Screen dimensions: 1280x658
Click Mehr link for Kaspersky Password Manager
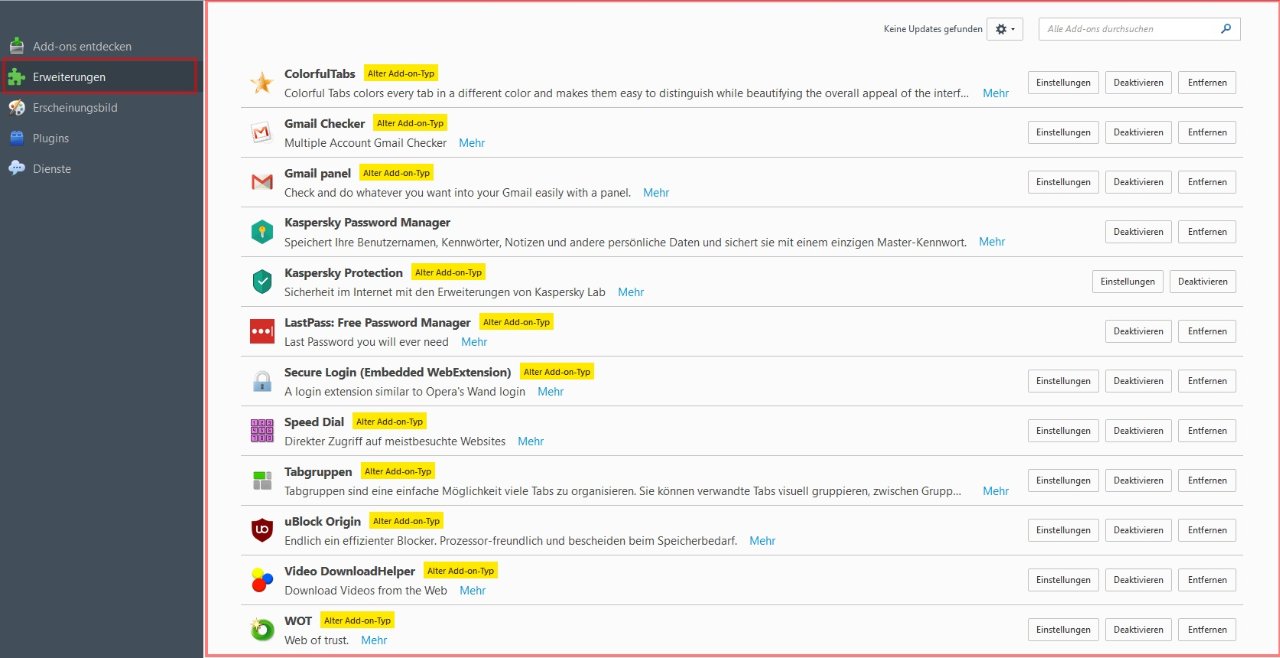[x=992, y=242]
